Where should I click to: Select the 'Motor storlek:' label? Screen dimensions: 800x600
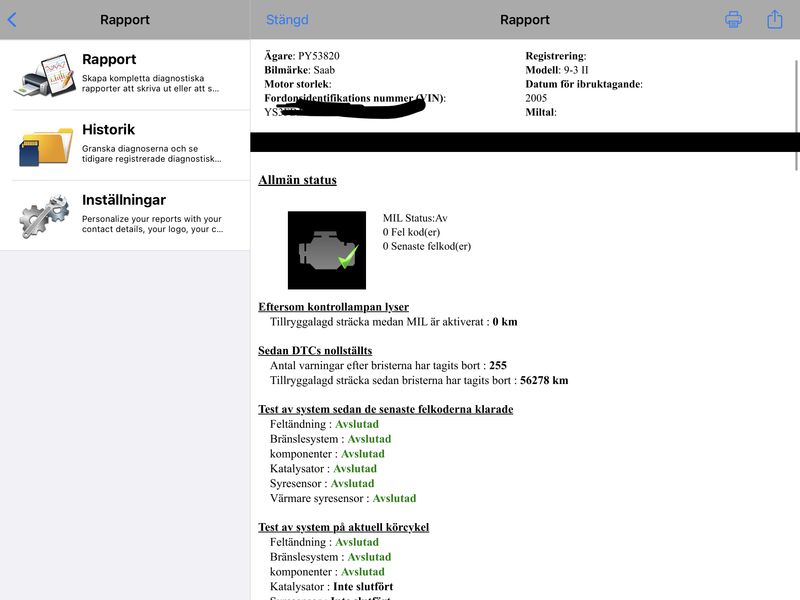297,84
